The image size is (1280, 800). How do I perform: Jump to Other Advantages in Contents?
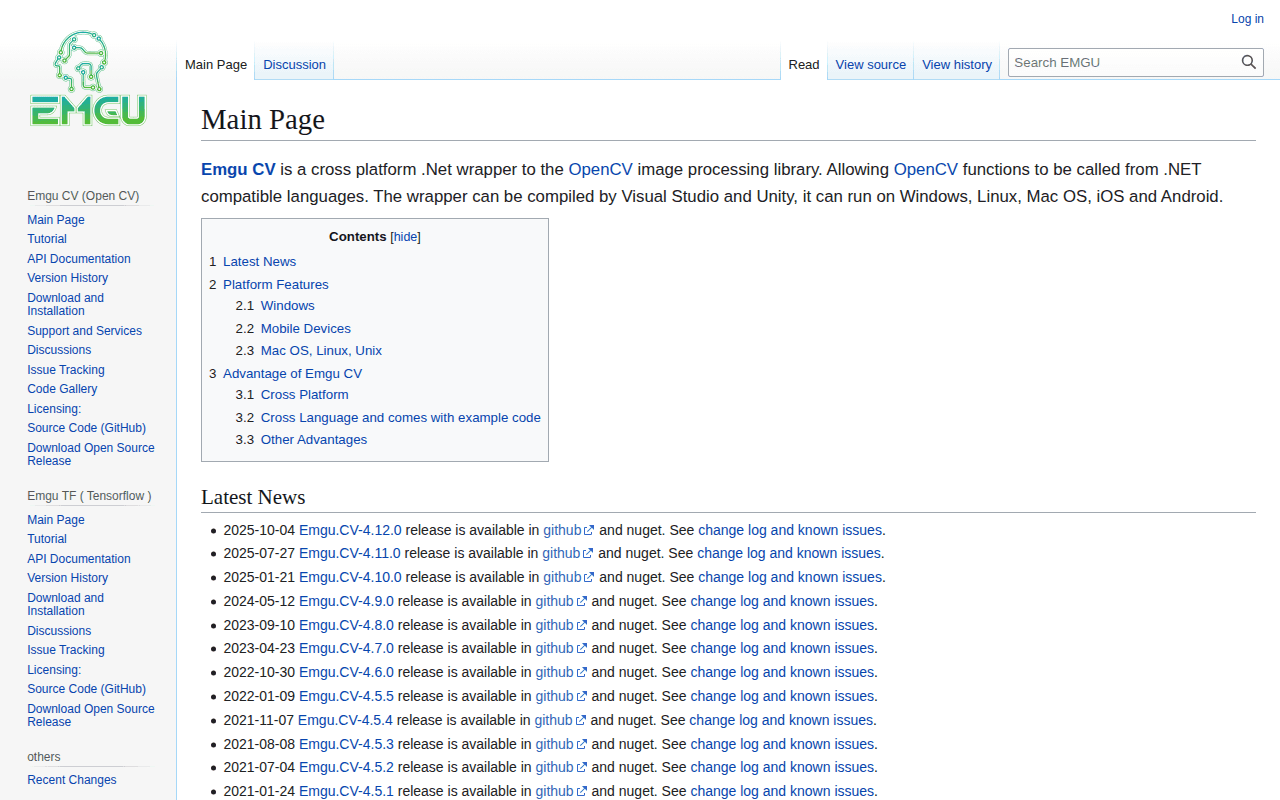(314, 440)
